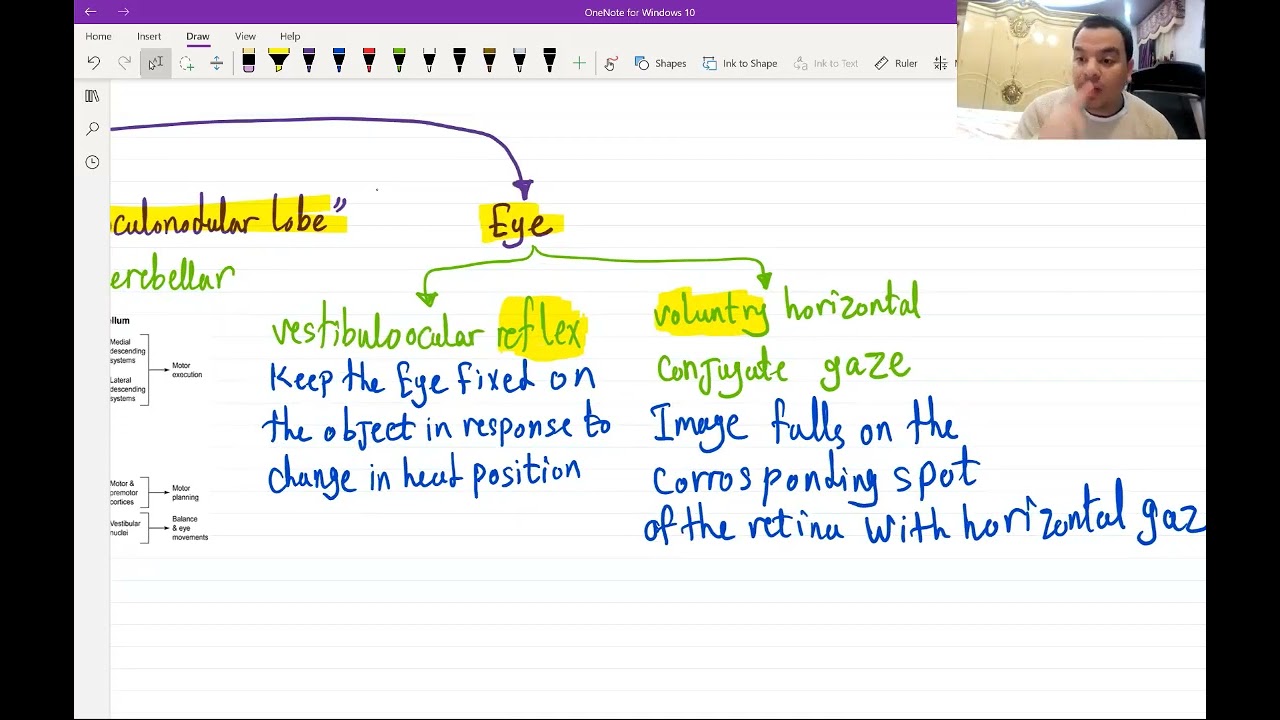Open the Shapes gallery
This screenshot has width=1280, height=720.
[x=660, y=63]
